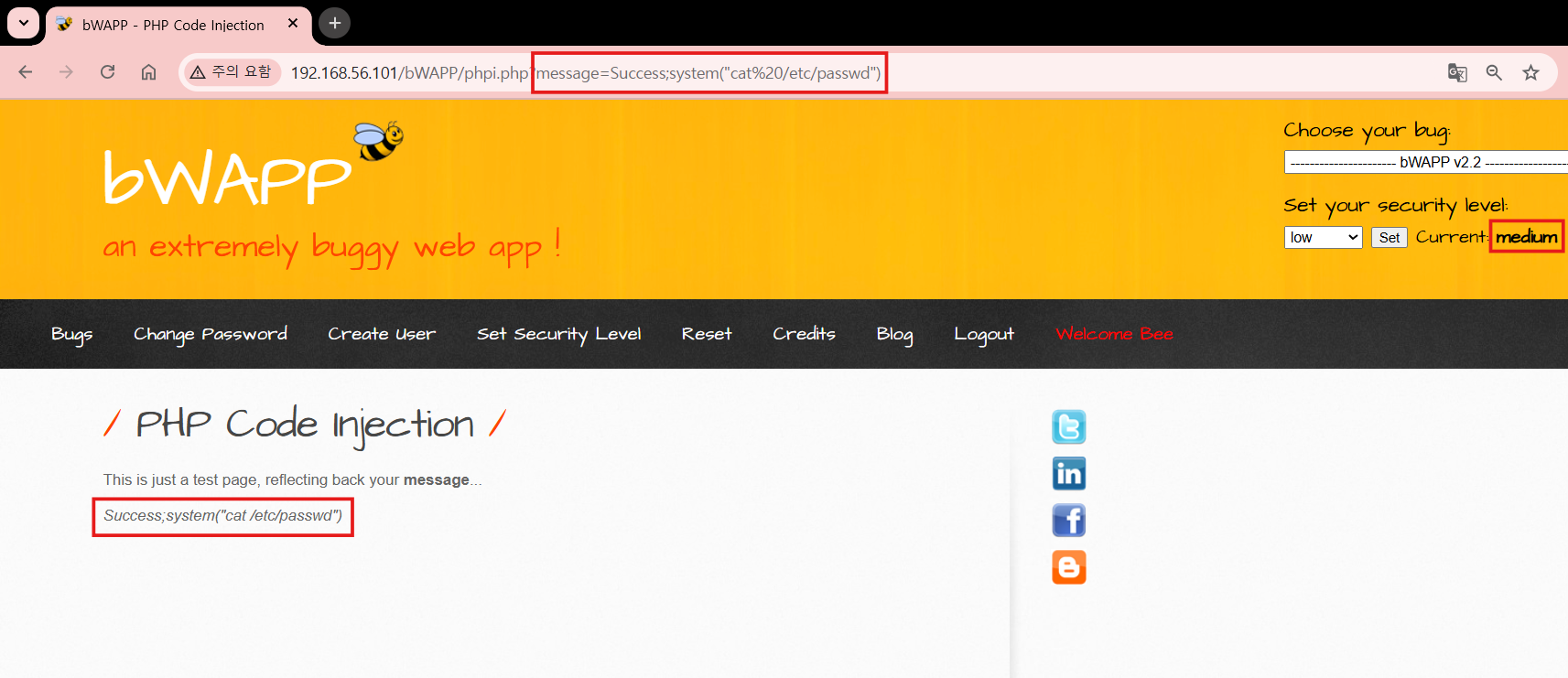1568x678 pixels.
Task: Close the bWAPP PHP Code Injection tab
Action: coord(293,24)
